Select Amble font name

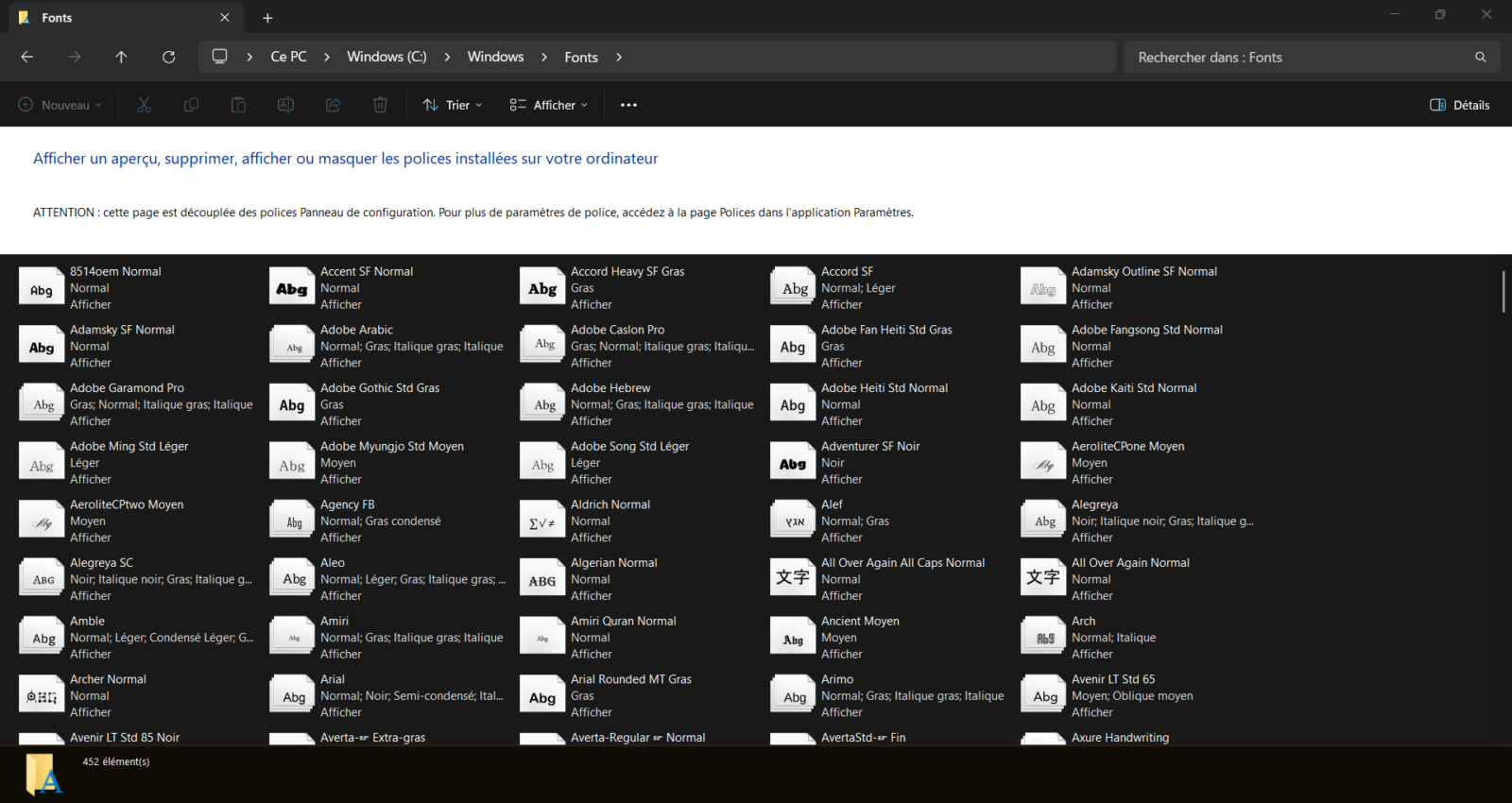point(87,621)
